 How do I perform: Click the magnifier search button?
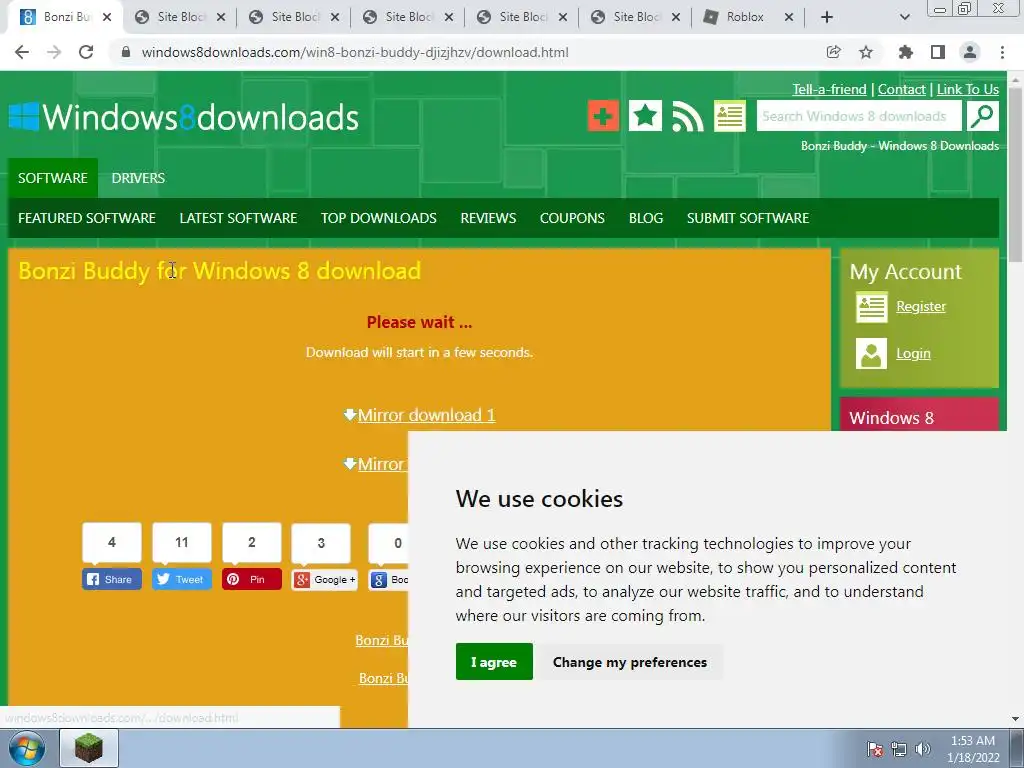(983, 116)
